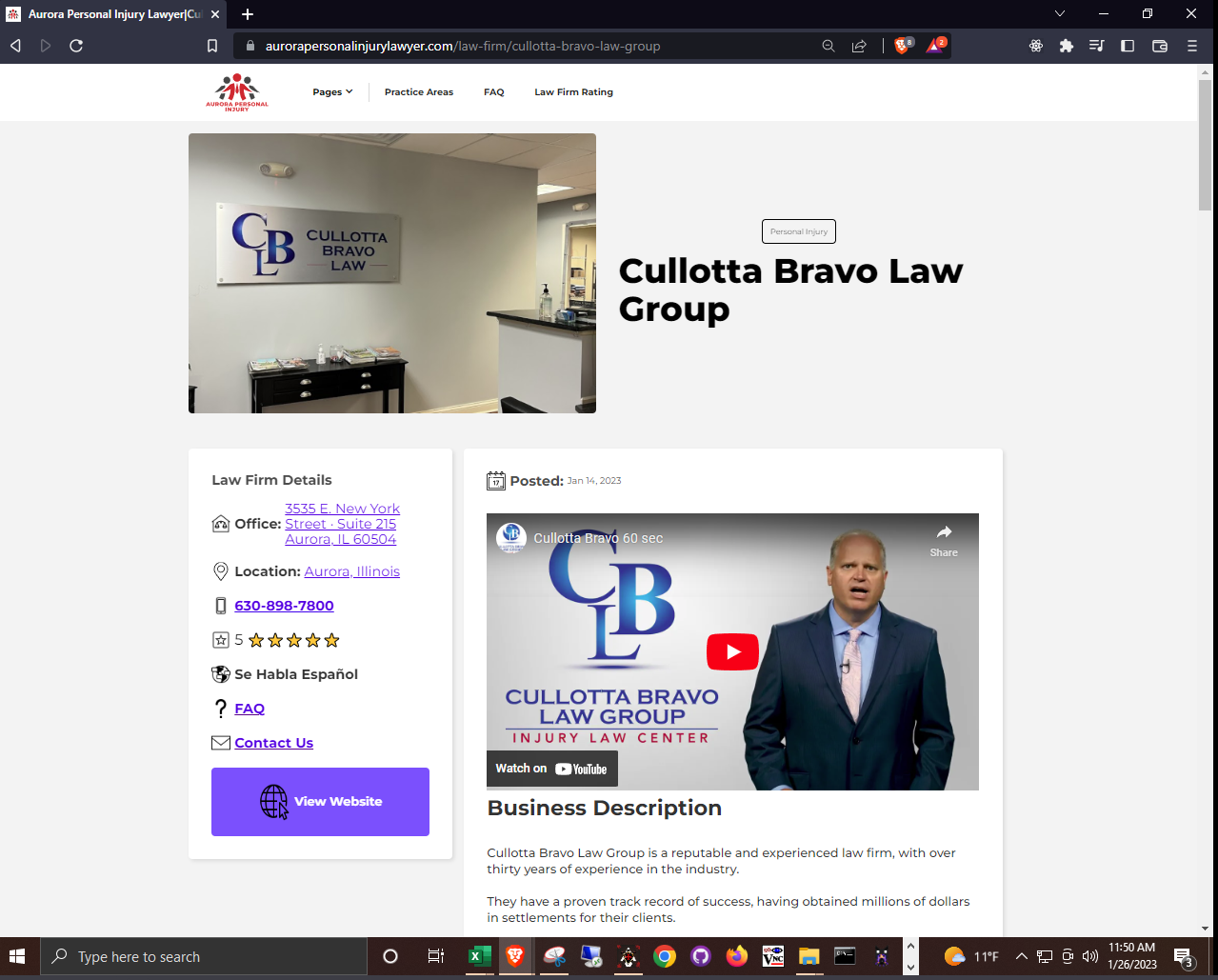Open the terminal app on the taskbar
1218x980 pixels.
point(845,956)
